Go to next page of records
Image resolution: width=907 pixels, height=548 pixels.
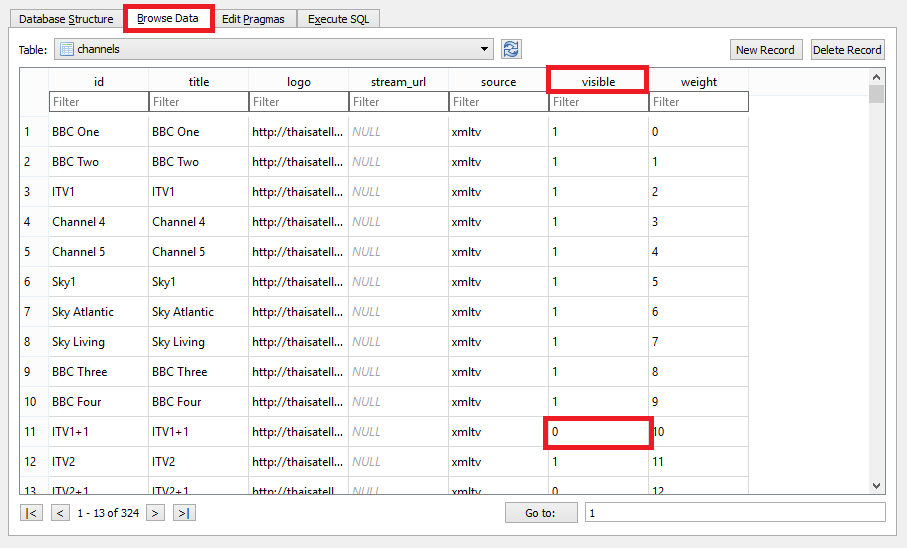tap(155, 513)
